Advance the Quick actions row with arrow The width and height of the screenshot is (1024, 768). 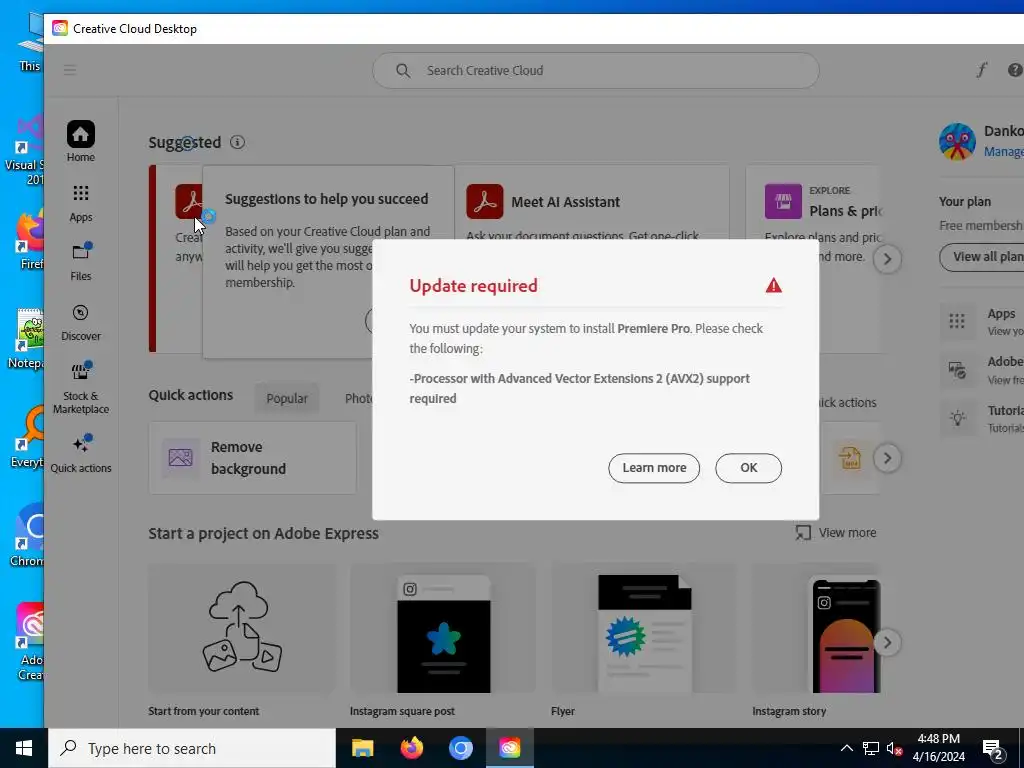coord(887,458)
